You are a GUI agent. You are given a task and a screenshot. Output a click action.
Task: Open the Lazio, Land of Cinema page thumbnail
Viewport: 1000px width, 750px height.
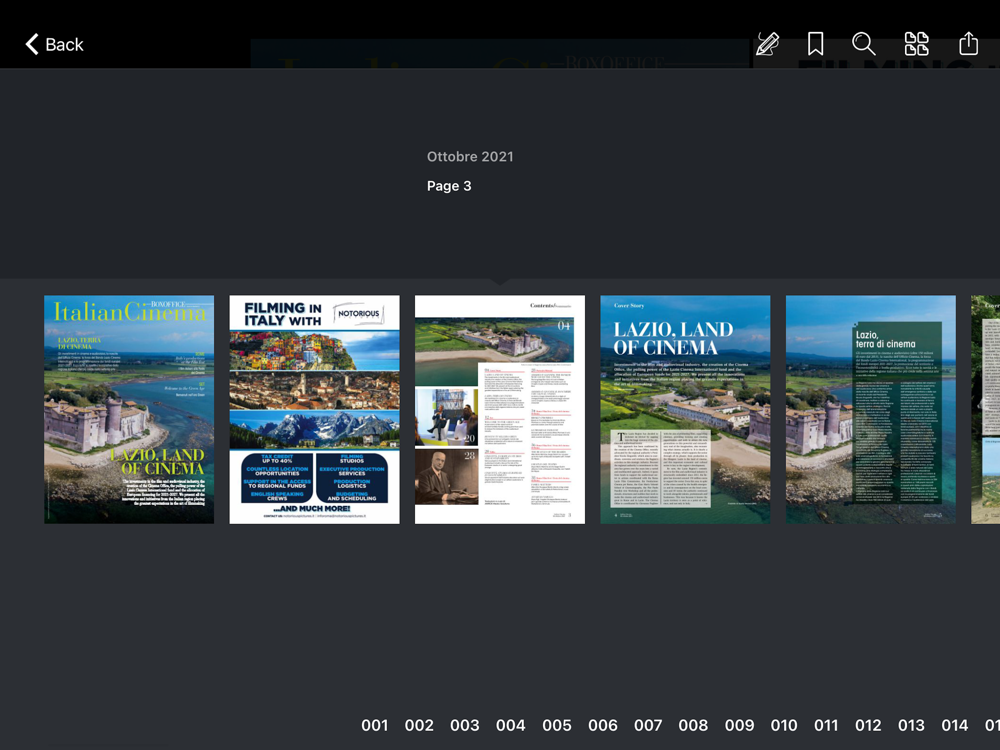685,409
